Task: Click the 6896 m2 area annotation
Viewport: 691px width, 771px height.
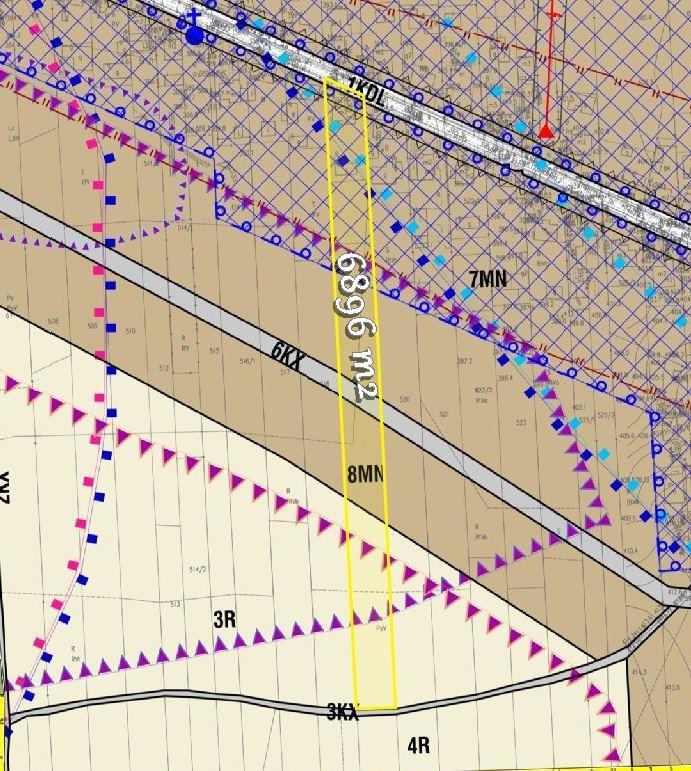Action: tap(356, 327)
